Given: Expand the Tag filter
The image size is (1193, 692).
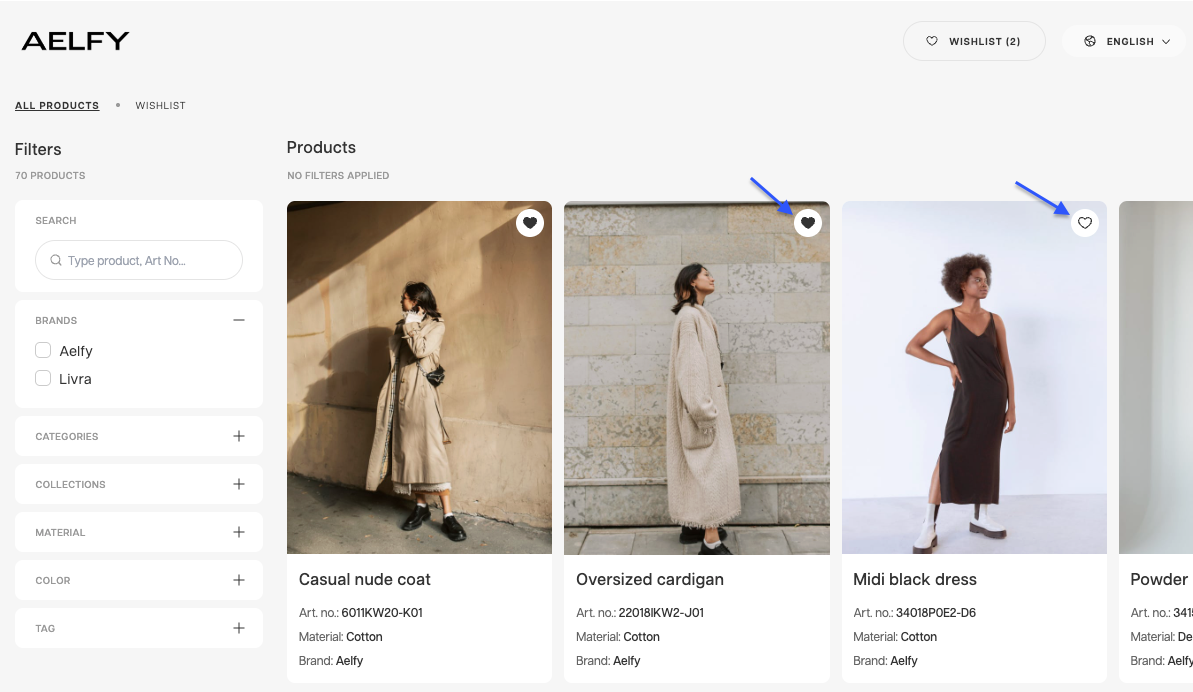Looking at the screenshot, I should pos(238,628).
